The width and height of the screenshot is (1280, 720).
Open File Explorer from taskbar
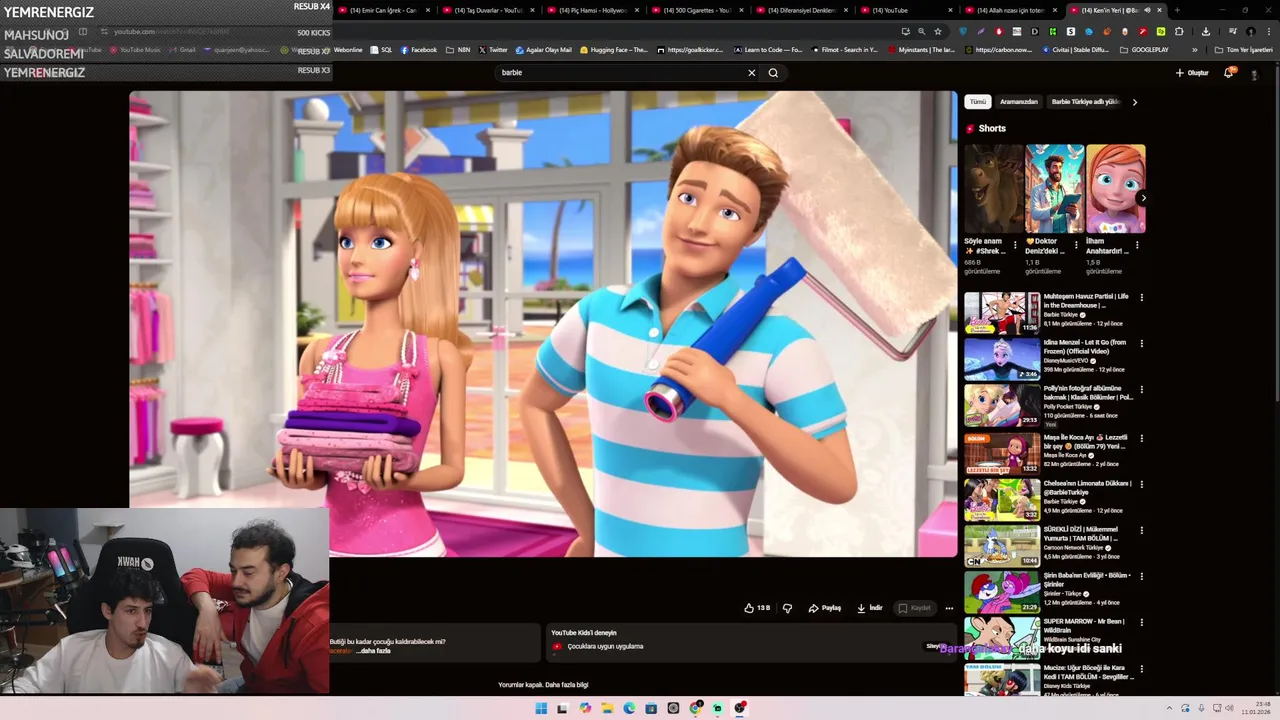607,708
